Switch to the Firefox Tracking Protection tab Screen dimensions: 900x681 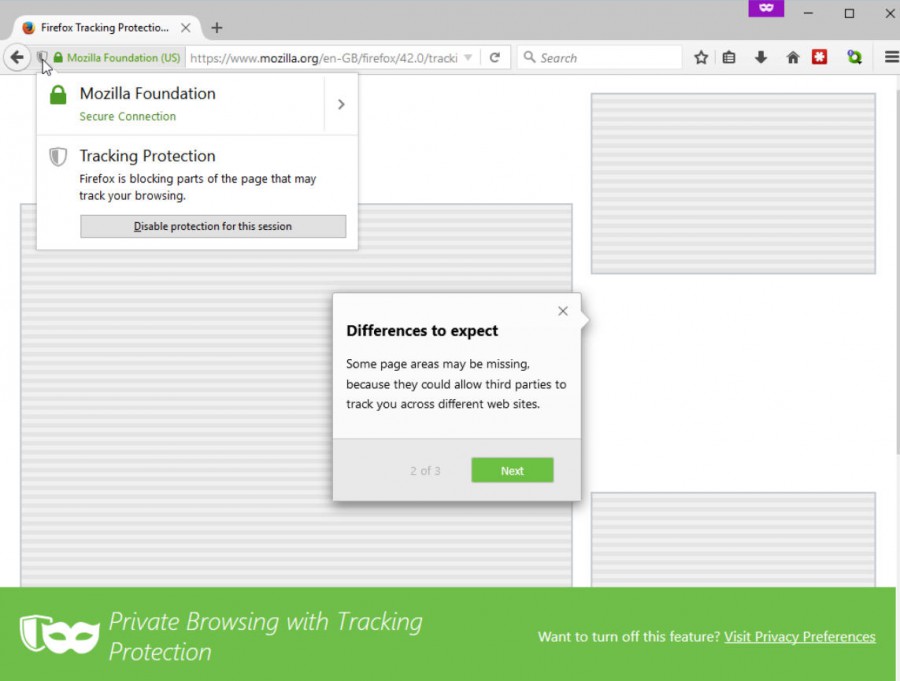click(100, 28)
